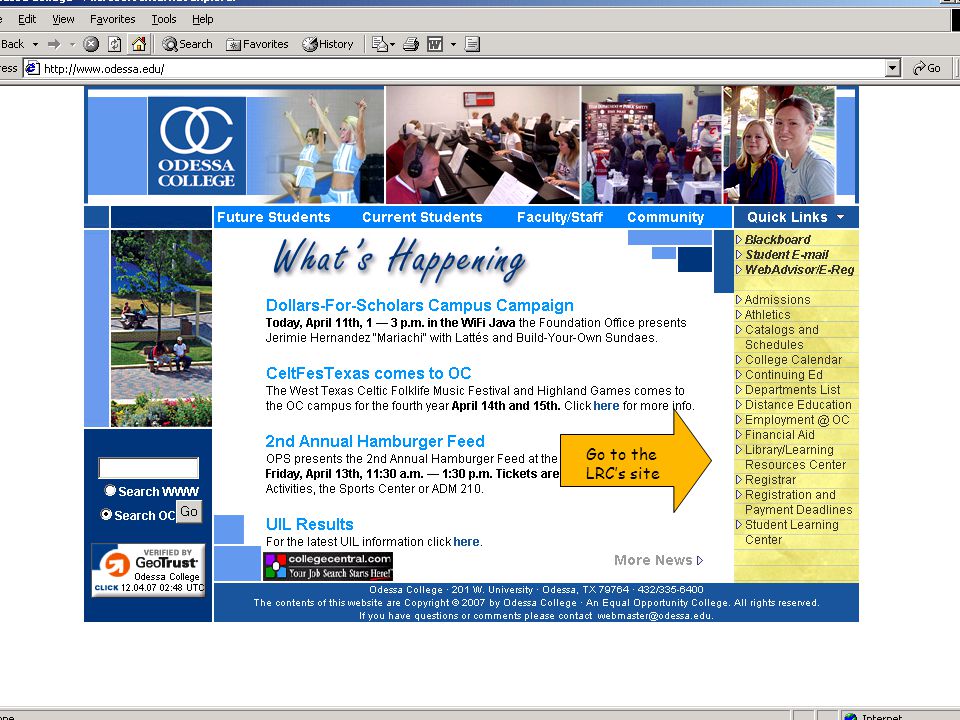Select the Search OC radio button
Image resolution: width=960 pixels, height=720 pixels.
107,514
